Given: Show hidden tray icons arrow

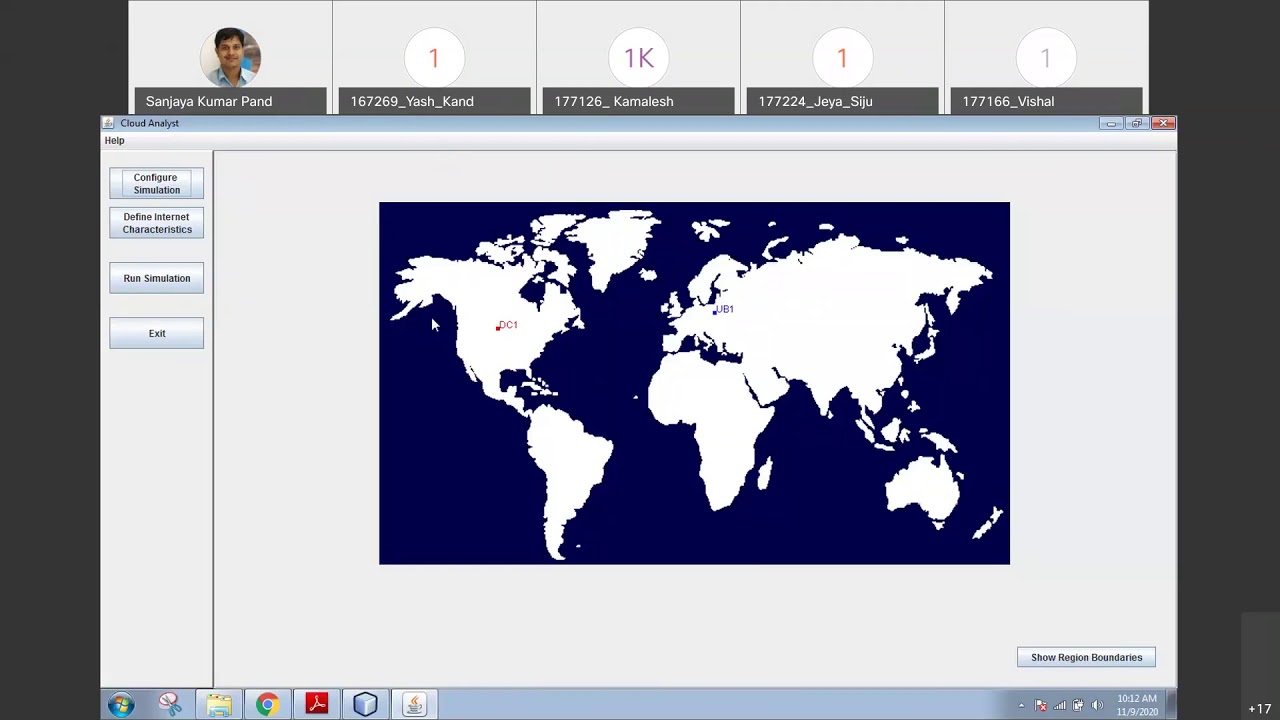Looking at the screenshot, I should pyautogui.click(x=1021, y=706).
